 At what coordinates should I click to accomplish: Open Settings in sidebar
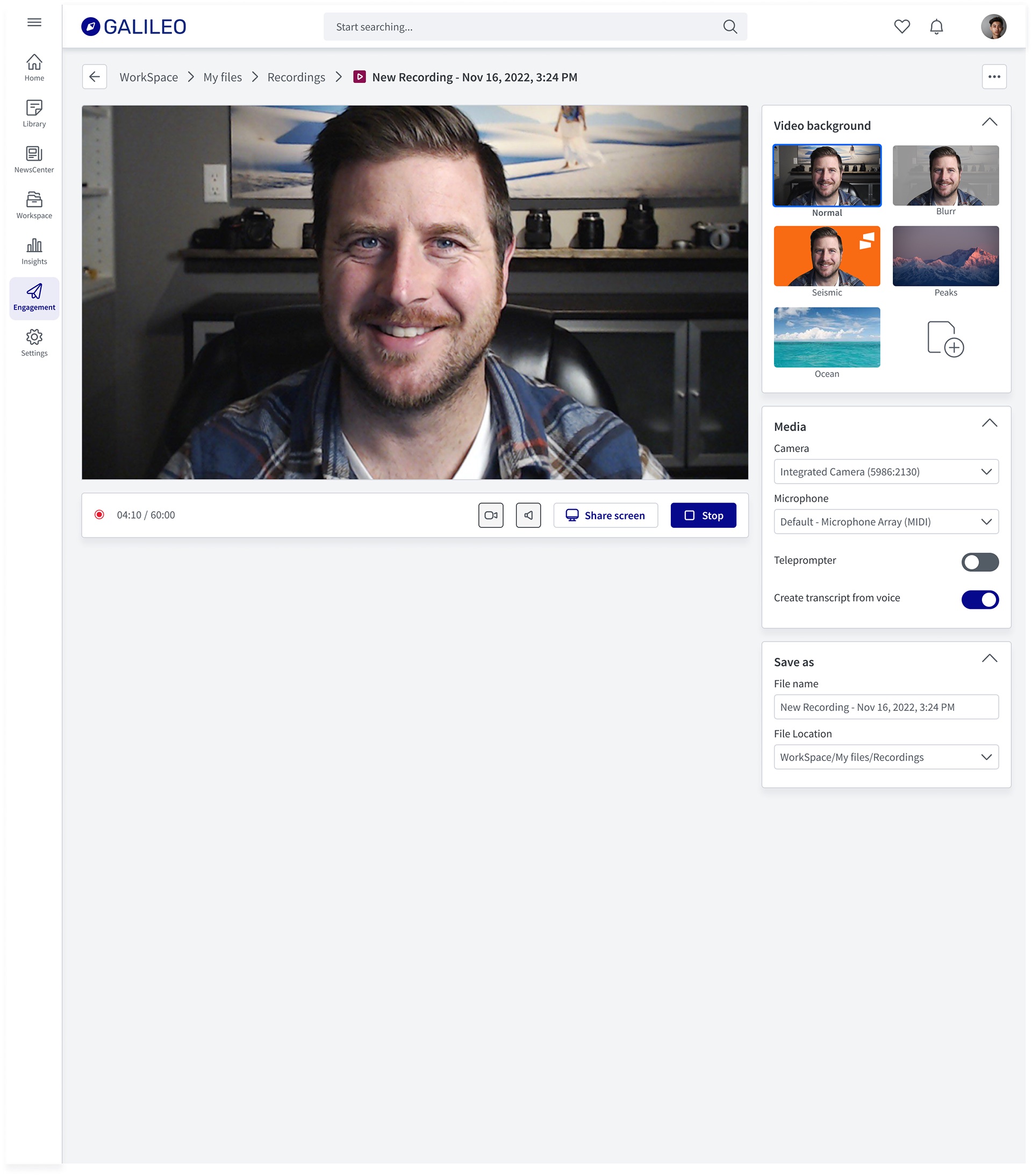coord(34,343)
